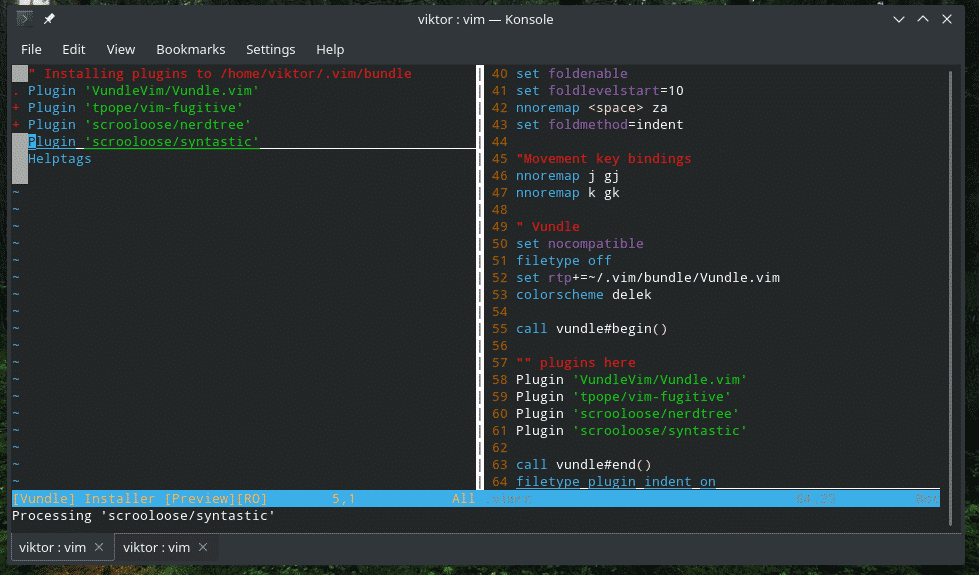
Task: Close the first viktor : vim tab
Action: point(98,547)
